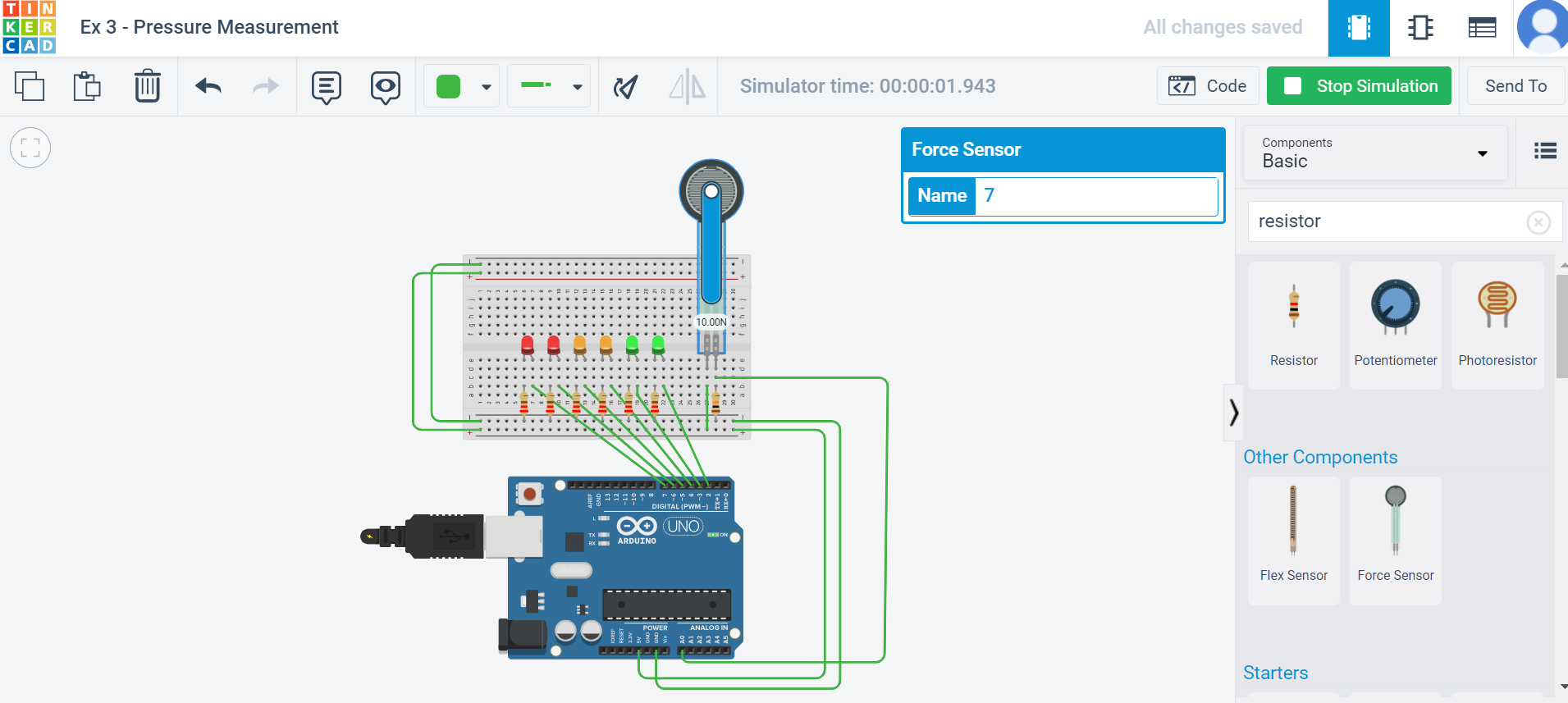Select the Photoresistor component
This screenshot has width=1568, height=703.
pyautogui.click(x=1497, y=326)
